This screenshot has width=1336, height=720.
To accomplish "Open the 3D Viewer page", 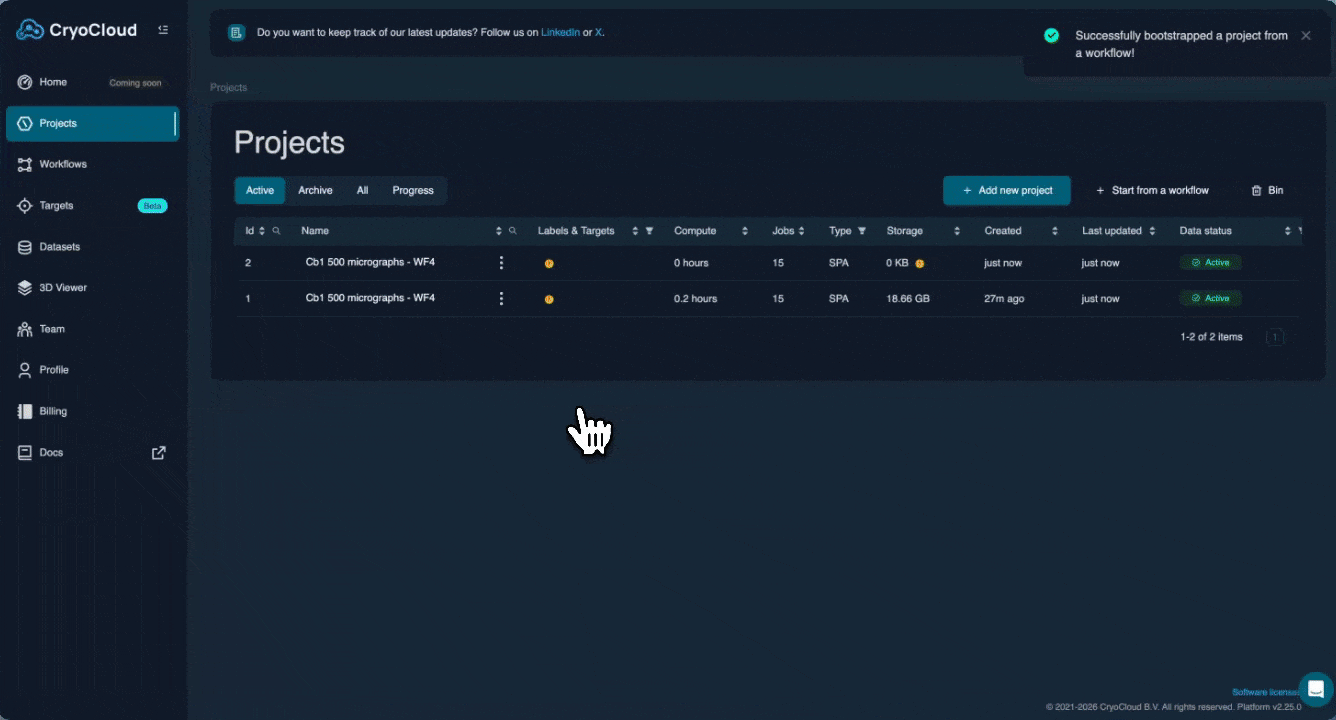I will pyautogui.click(x=63, y=288).
